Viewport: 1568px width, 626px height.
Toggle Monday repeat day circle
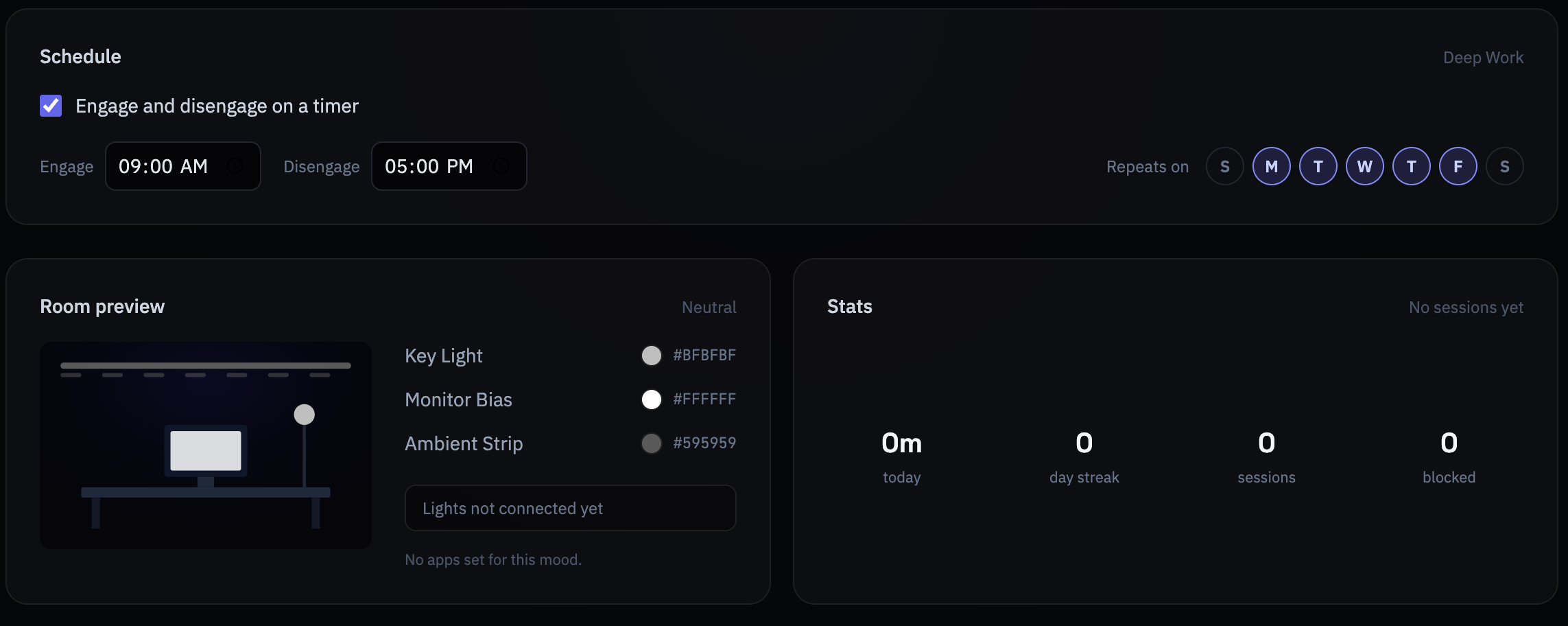[1272, 166]
